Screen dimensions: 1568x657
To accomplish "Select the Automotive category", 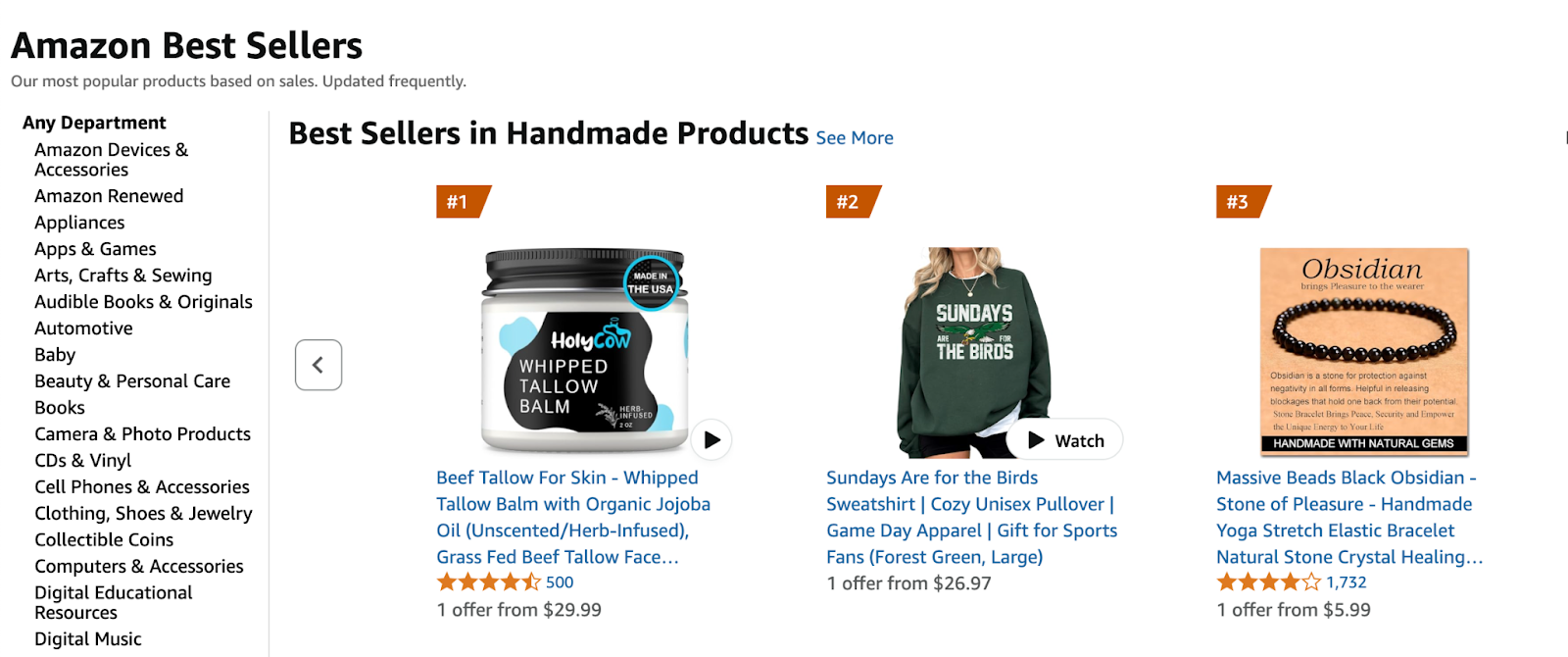I will click(x=83, y=328).
